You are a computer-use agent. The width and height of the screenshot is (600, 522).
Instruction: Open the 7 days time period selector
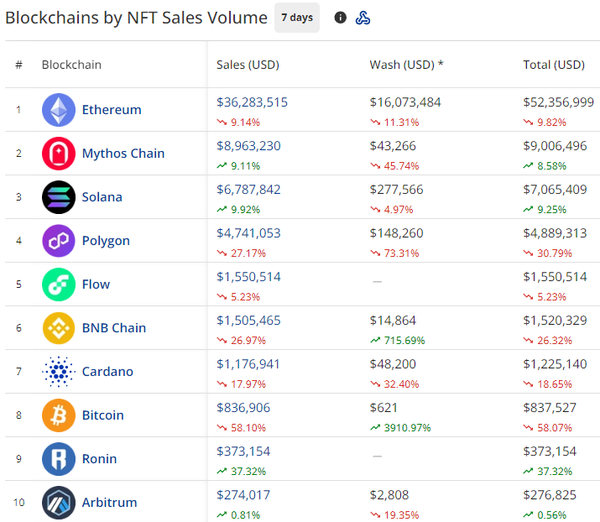coord(297,18)
